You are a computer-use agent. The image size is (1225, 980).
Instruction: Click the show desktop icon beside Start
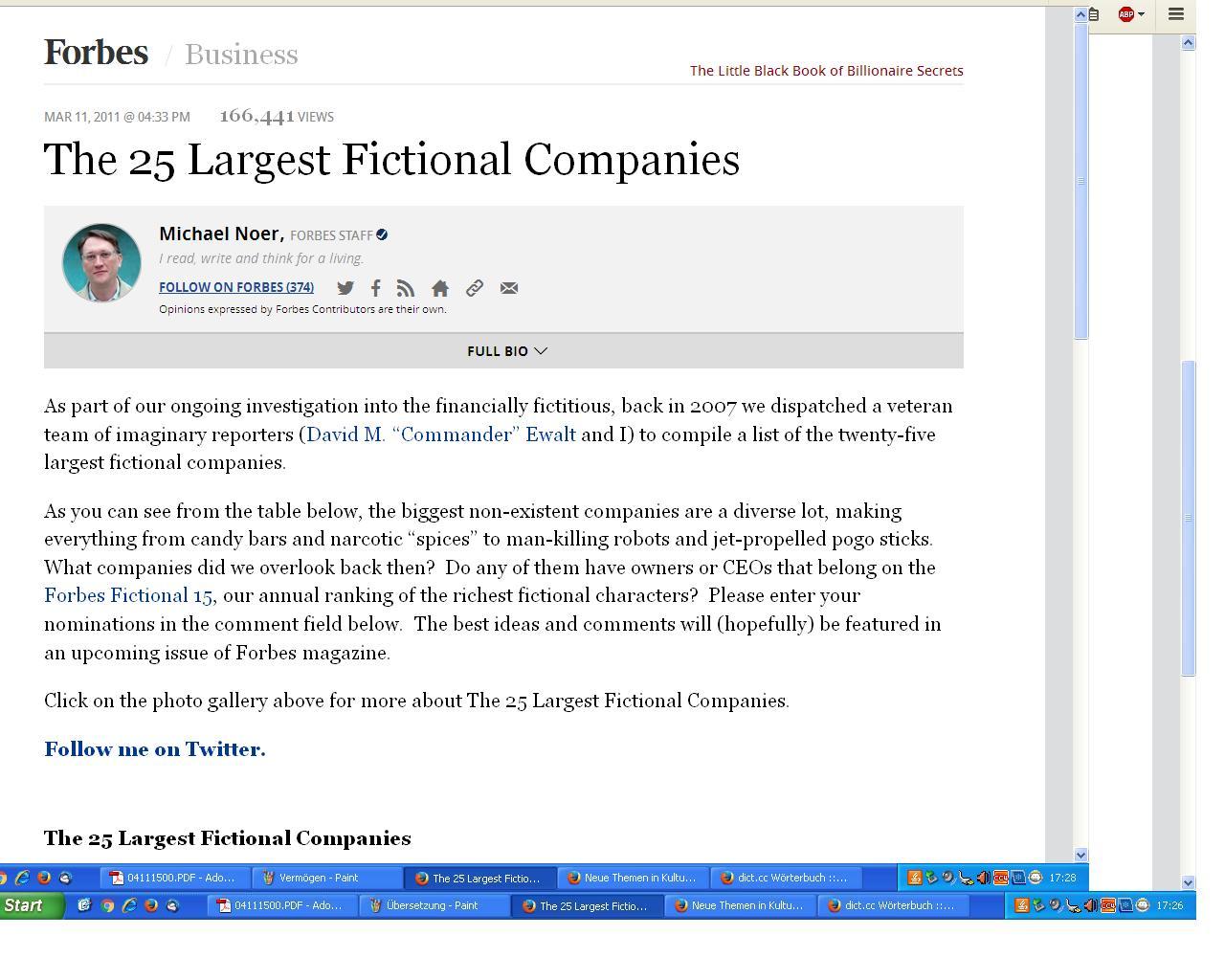tap(84, 905)
